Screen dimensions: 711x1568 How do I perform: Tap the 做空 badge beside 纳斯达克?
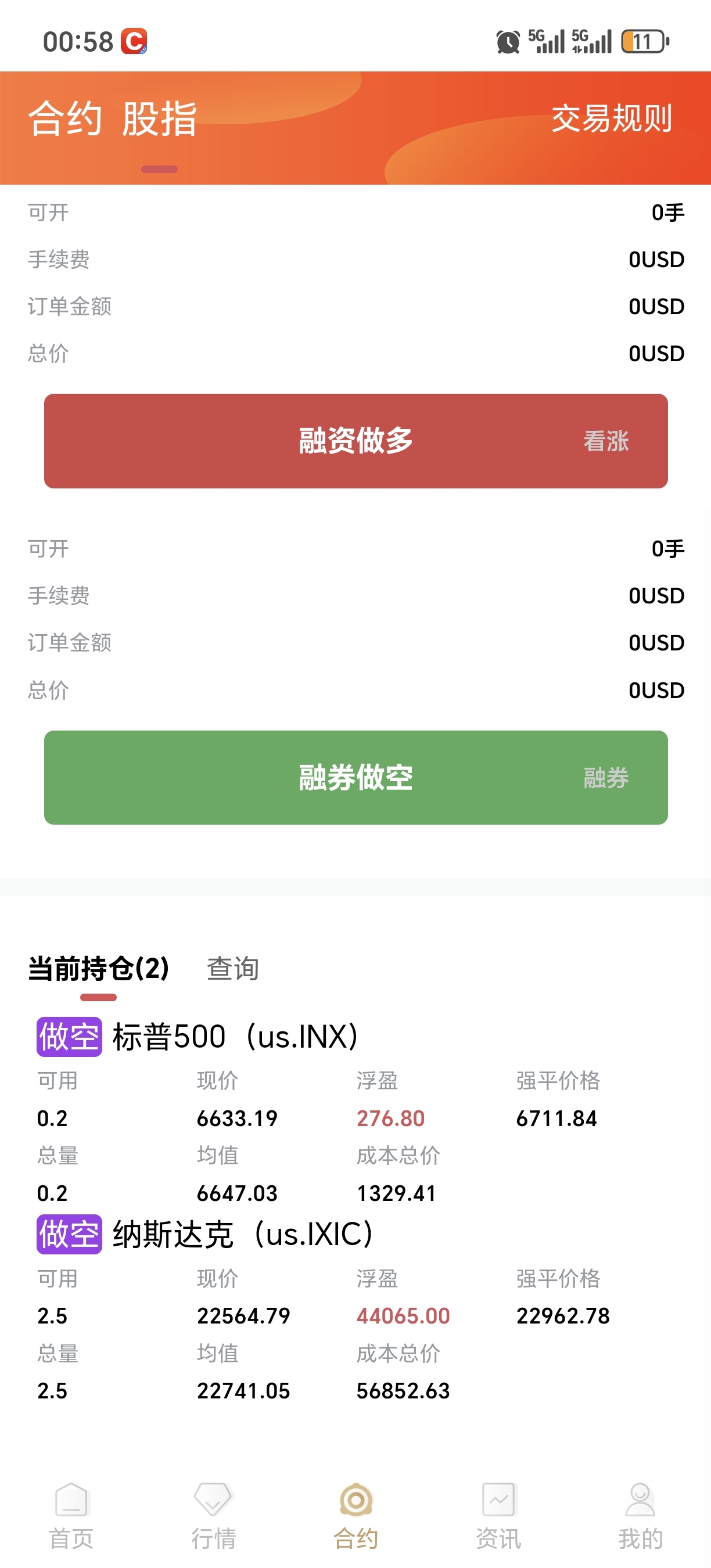(69, 1234)
